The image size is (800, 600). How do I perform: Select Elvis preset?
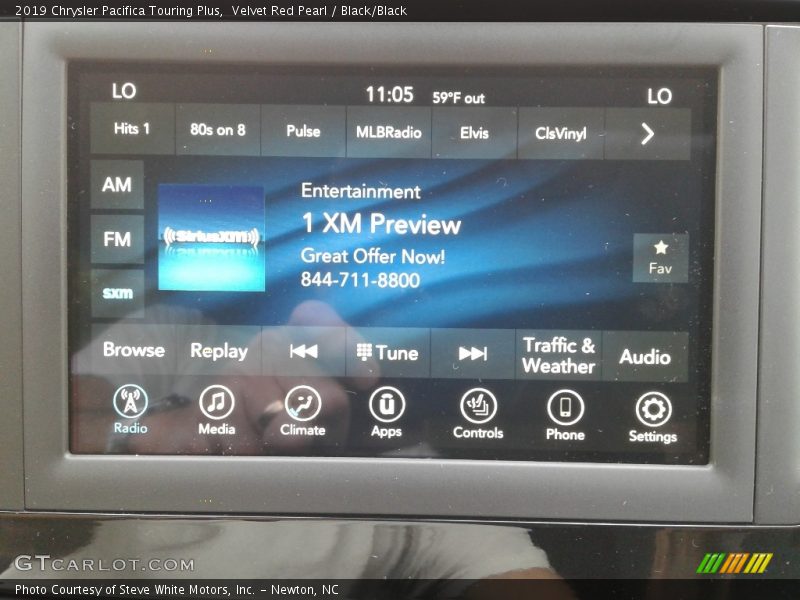[474, 133]
